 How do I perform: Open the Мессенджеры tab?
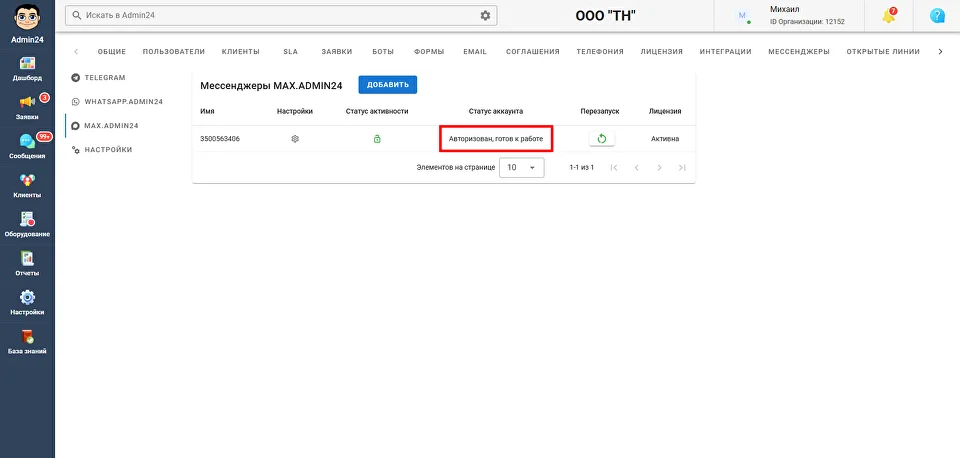pyautogui.click(x=799, y=51)
